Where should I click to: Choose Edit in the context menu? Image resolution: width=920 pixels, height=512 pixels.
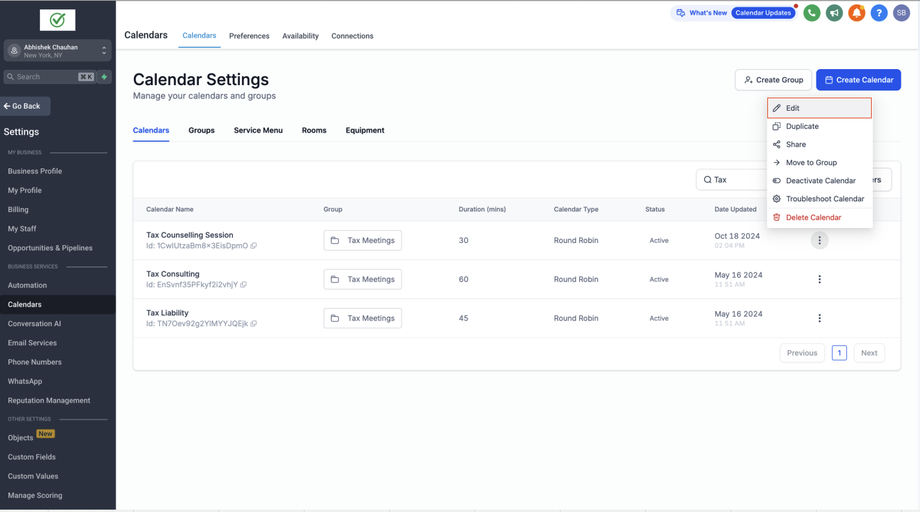(x=819, y=108)
